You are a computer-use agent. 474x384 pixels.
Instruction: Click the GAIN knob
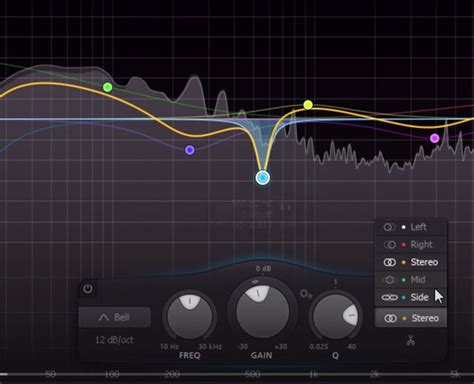tap(262, 311)
